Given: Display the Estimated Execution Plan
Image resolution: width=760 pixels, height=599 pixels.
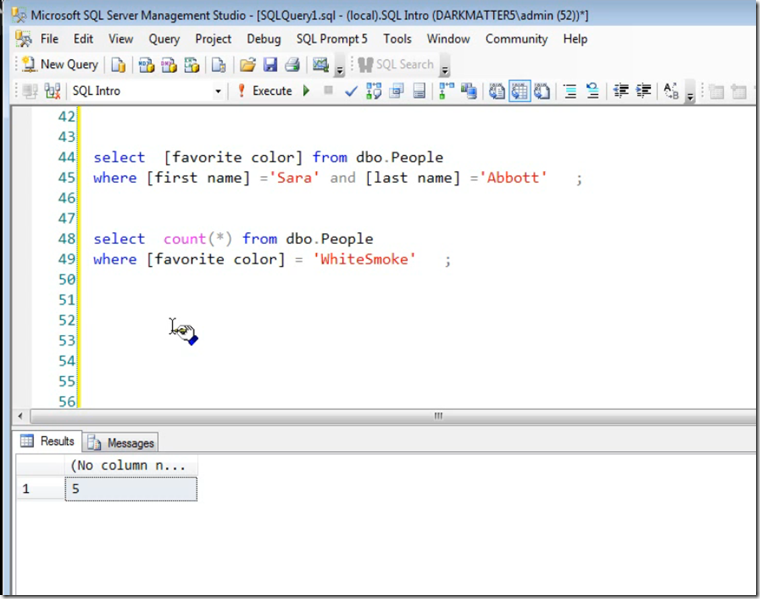Looking at the screenshot, I should (x=374, y=91).
